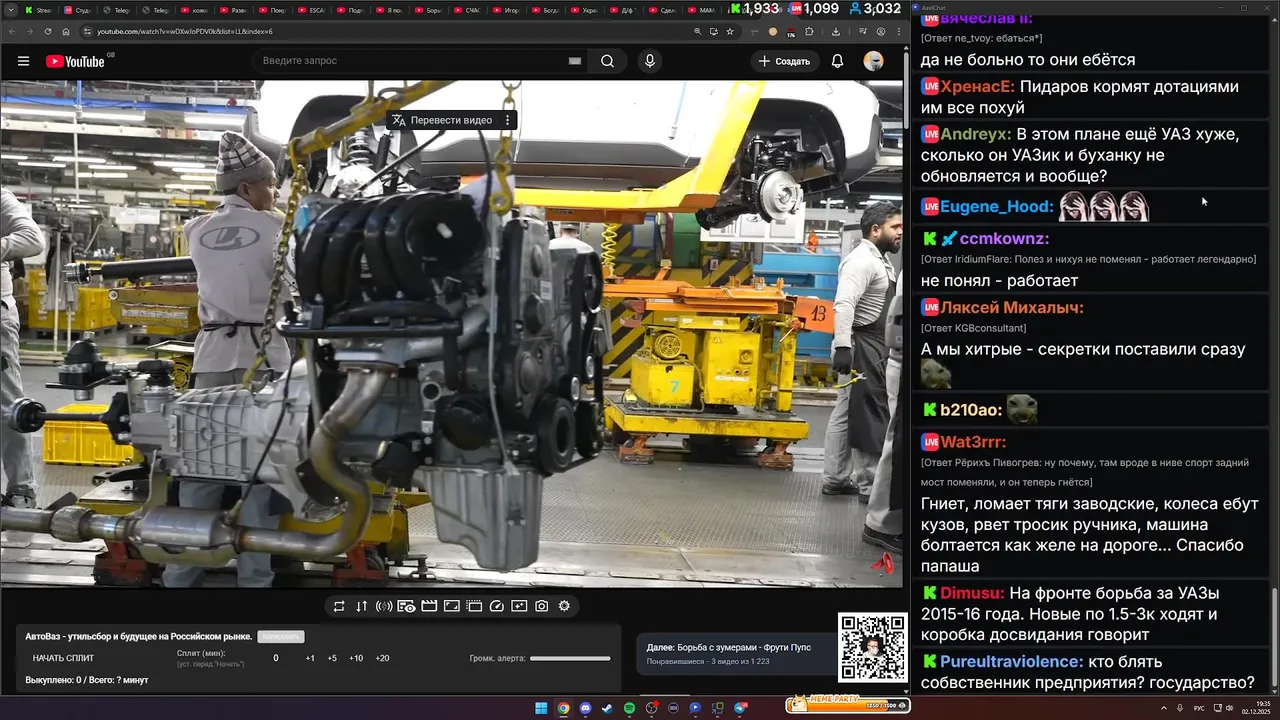Go to the YouTube home logo
This screenshot has height=720, width=1280.
(x=76, y=61)
